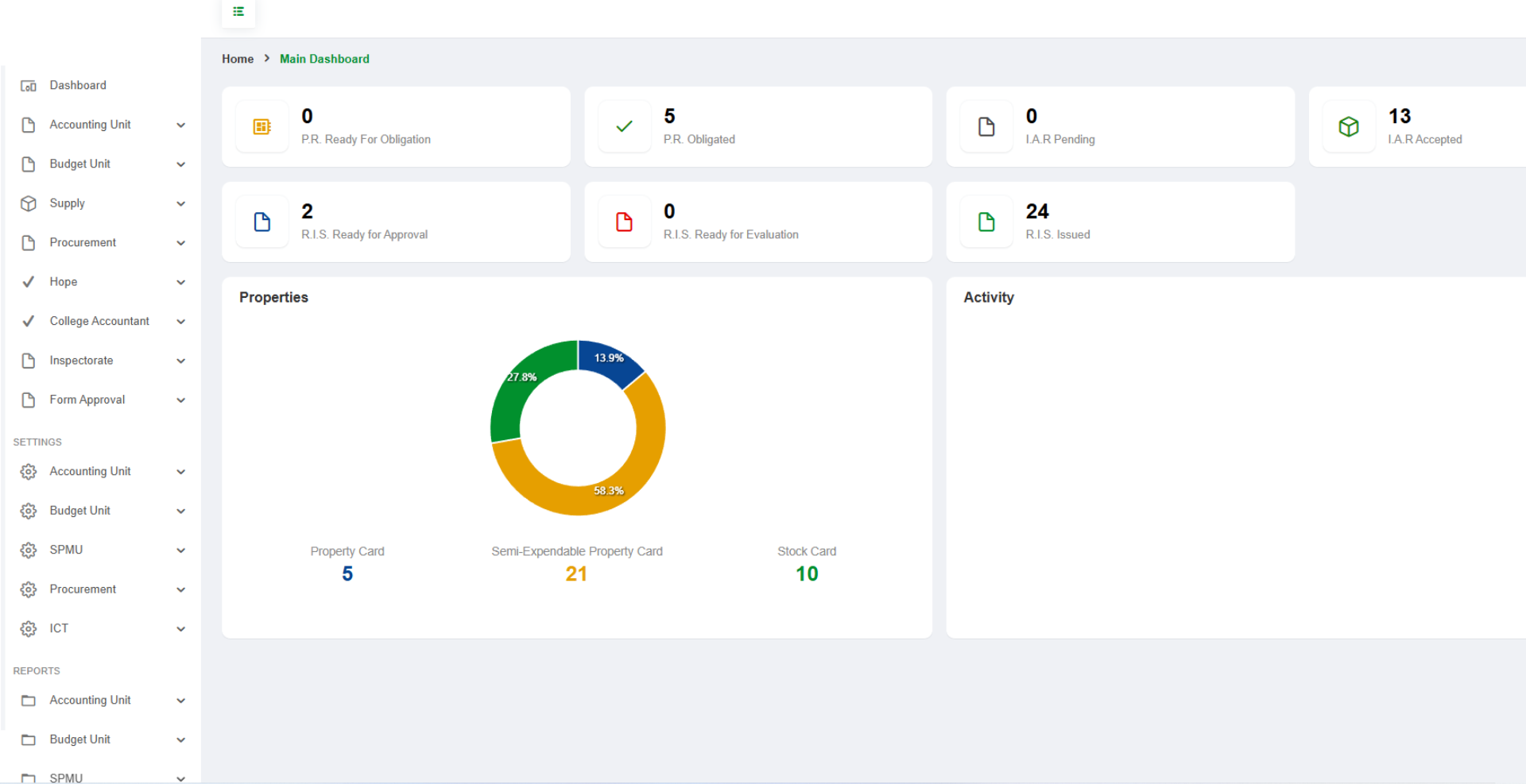
Task: Expand the Hope sidebar chevron
Action: coord(181,282)
